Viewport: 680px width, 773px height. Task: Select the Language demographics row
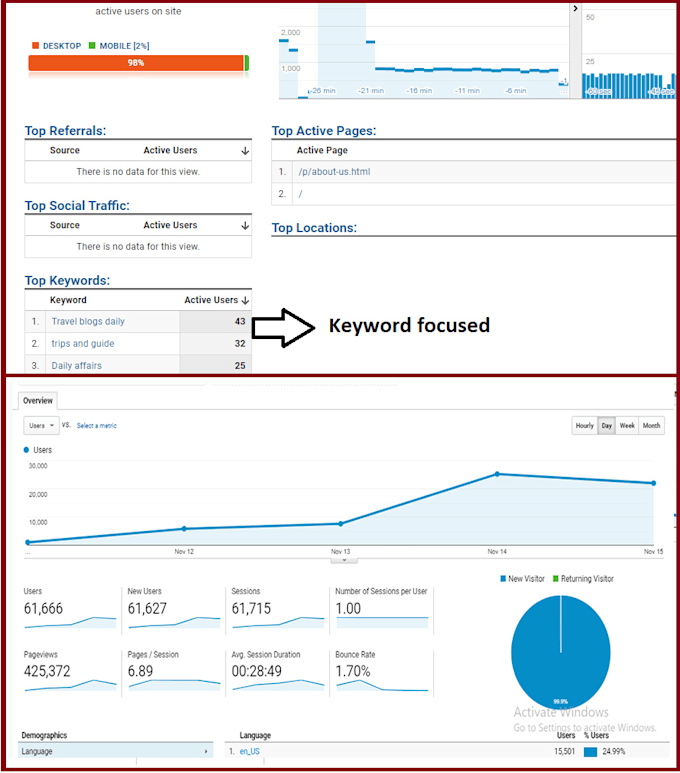(x=116, y=751)
